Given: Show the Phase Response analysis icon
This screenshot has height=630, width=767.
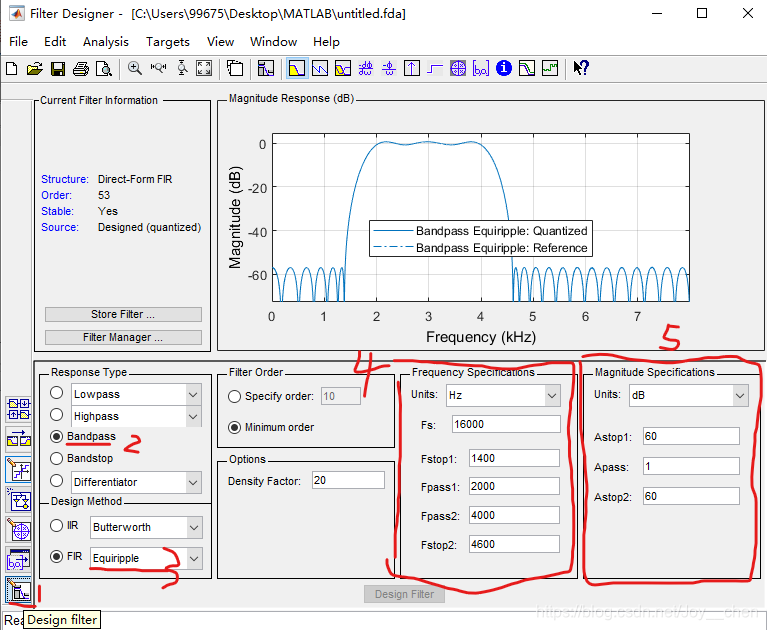Looking at the screenshot, I should pyautogui.click(x=320, y=68).
